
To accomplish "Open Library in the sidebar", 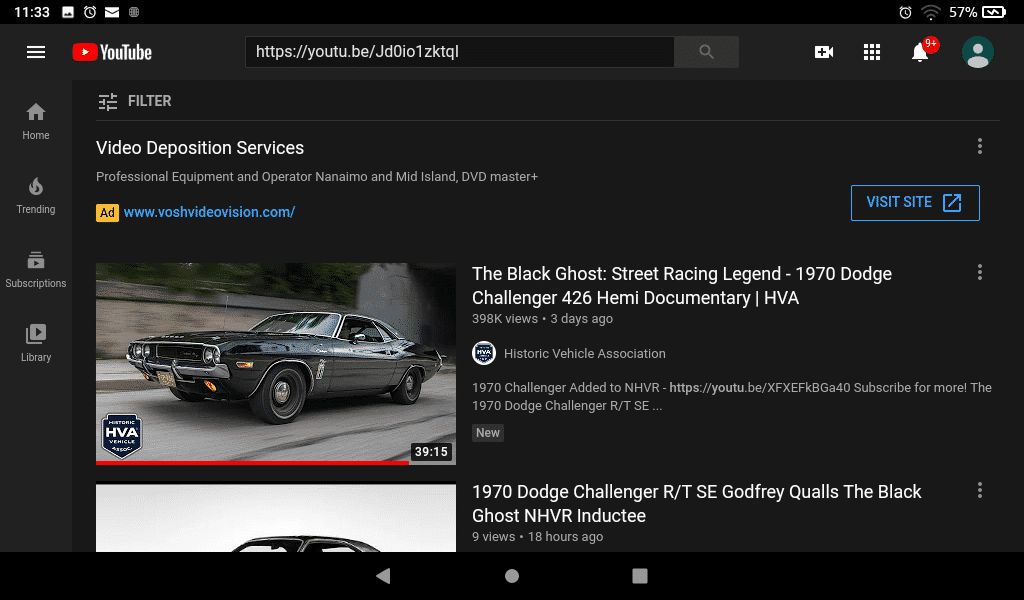I will tap(36, 343).
